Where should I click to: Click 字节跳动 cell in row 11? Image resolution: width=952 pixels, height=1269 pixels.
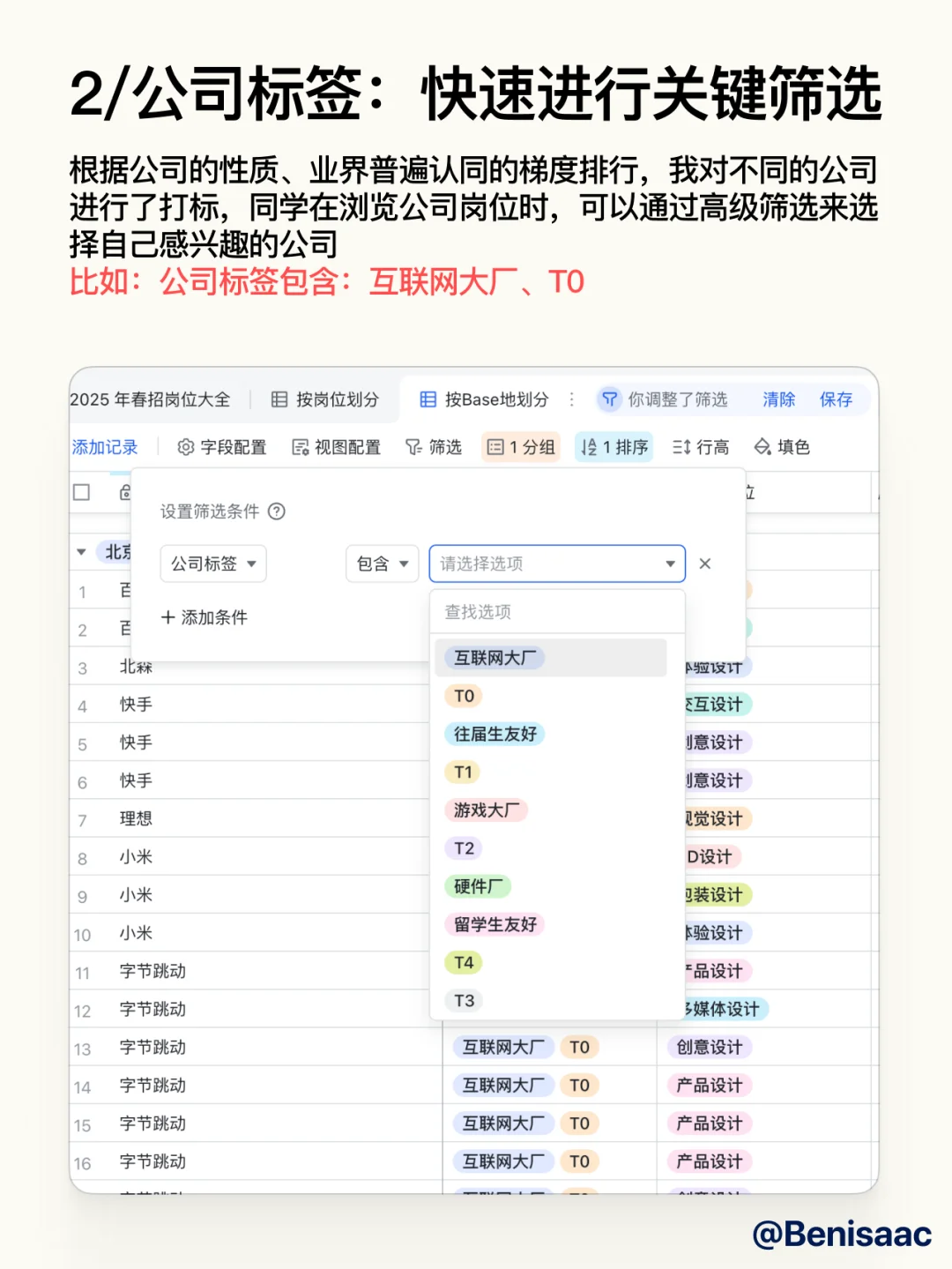[x=152, y=971]
